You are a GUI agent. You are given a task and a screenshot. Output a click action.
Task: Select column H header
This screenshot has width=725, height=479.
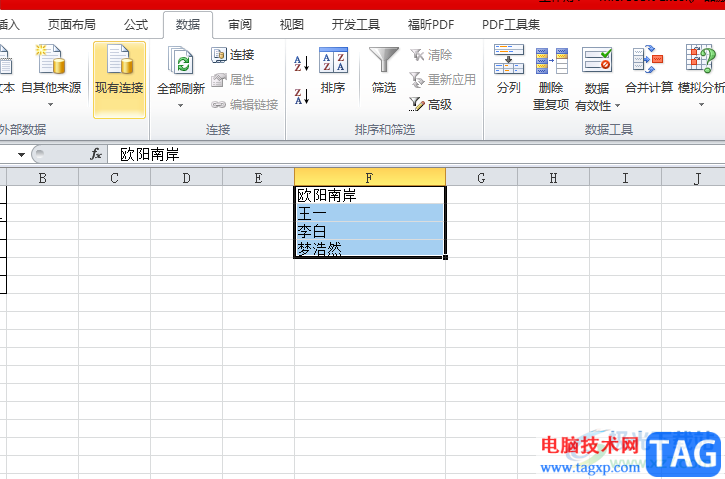tap(553, 178)
